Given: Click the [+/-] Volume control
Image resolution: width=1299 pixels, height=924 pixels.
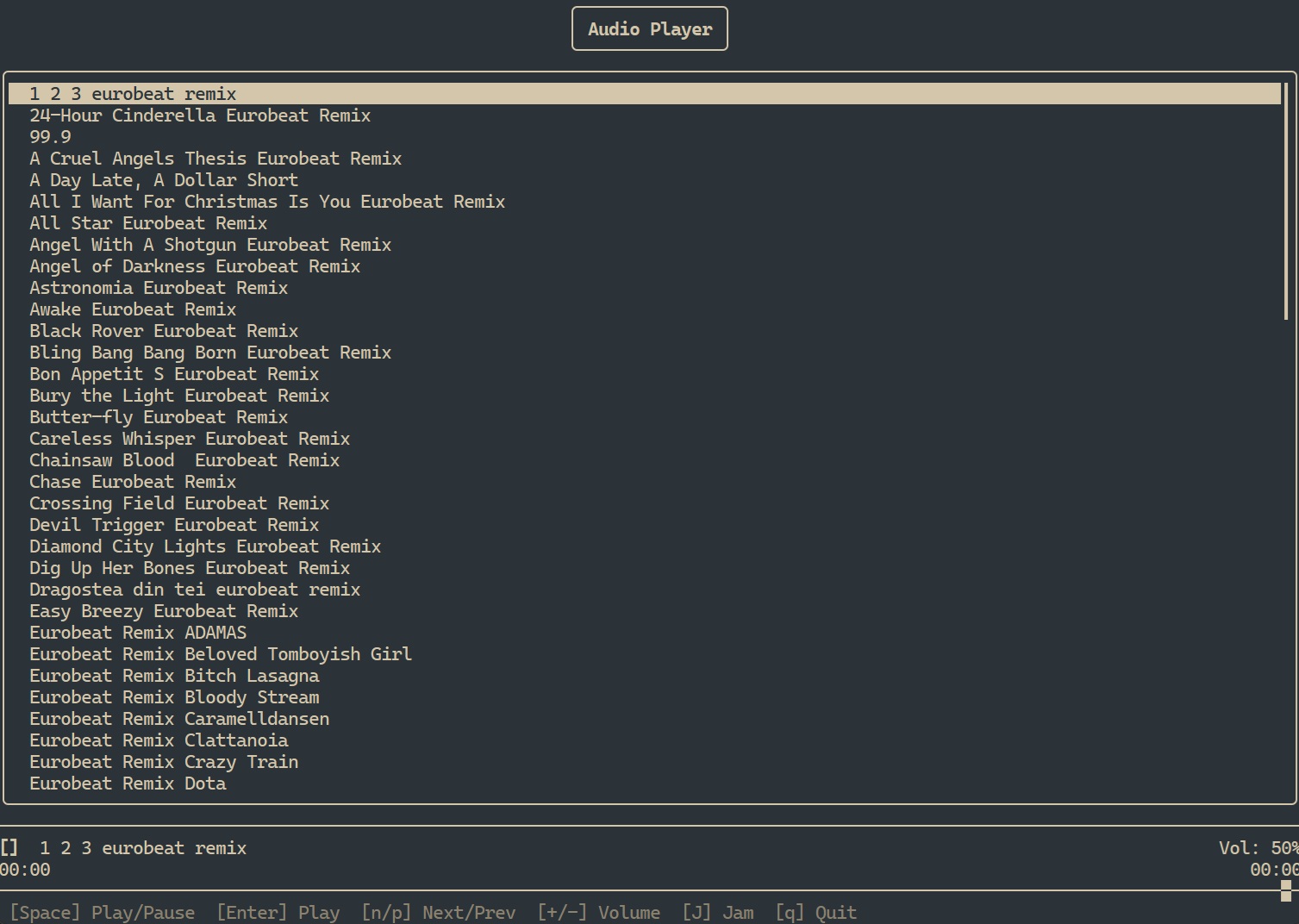Looking at the screenshot, I should (x=600, y=912).
